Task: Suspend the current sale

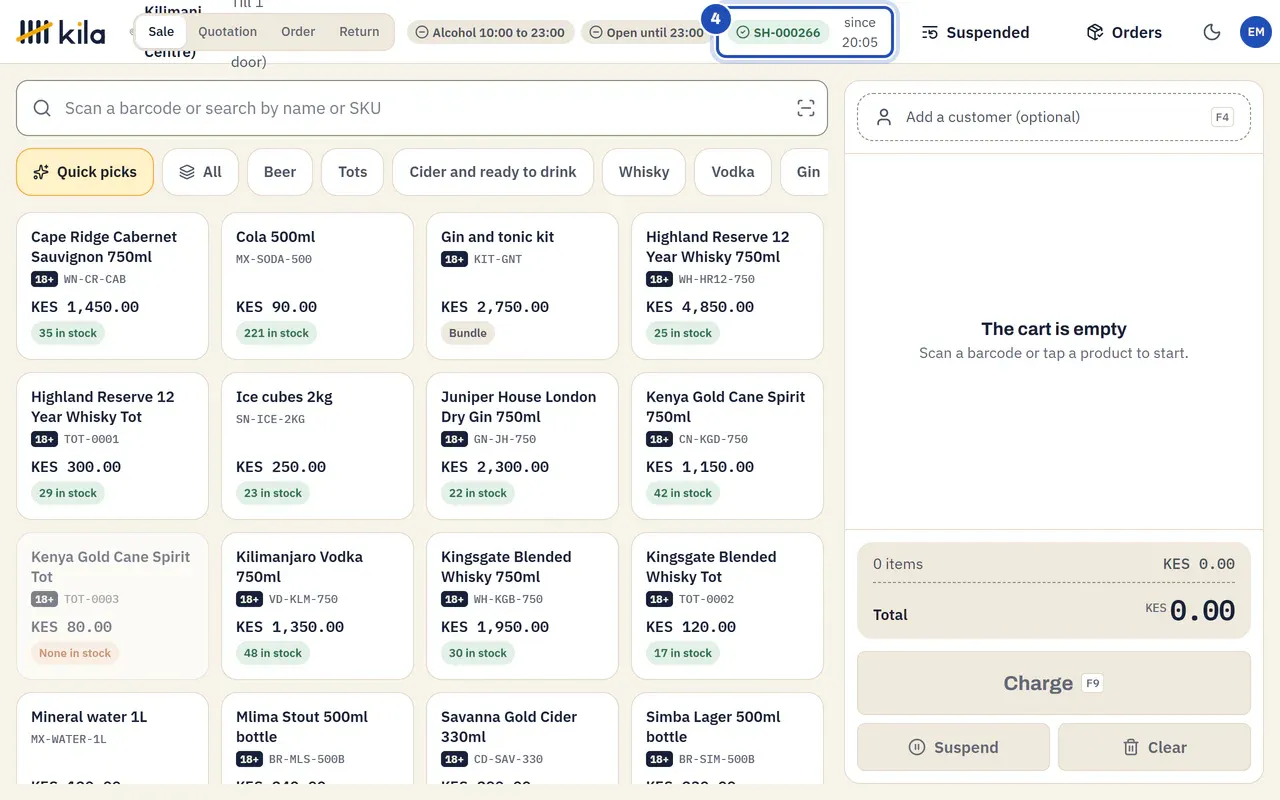Action: 953,747
